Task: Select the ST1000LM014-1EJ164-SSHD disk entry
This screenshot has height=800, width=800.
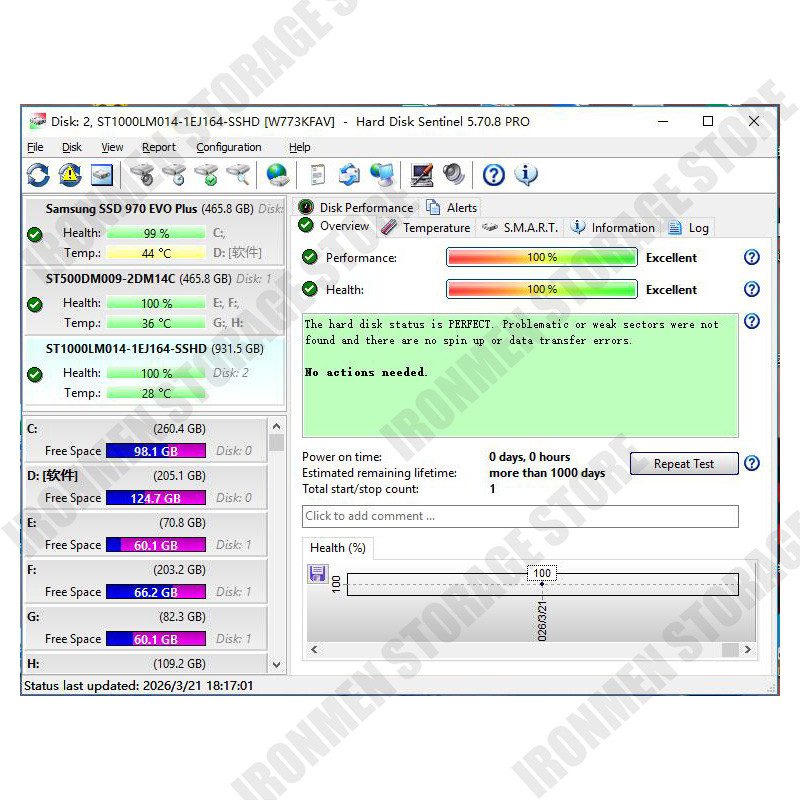Action: (x=154, y=371)
